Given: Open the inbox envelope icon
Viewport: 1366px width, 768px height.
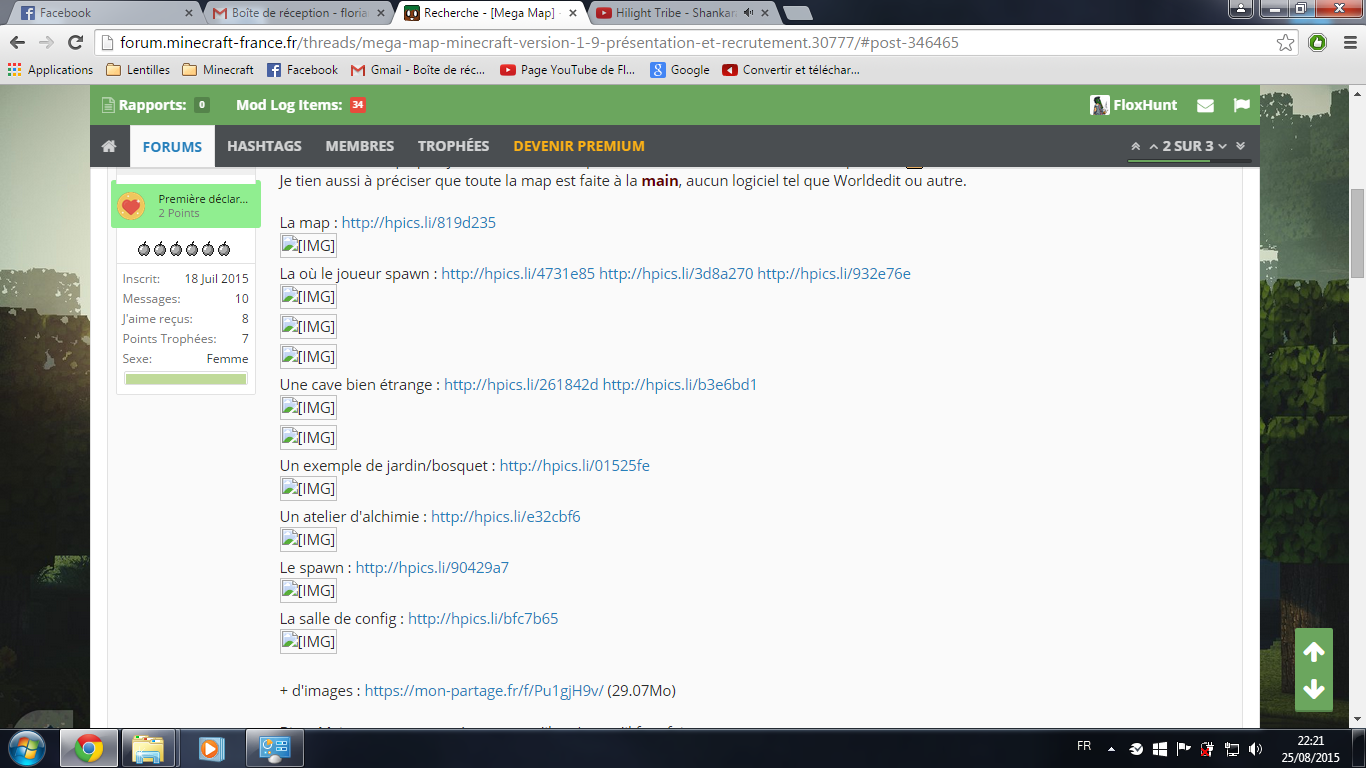Looking at the screenshot, I should pos(1205,105).
